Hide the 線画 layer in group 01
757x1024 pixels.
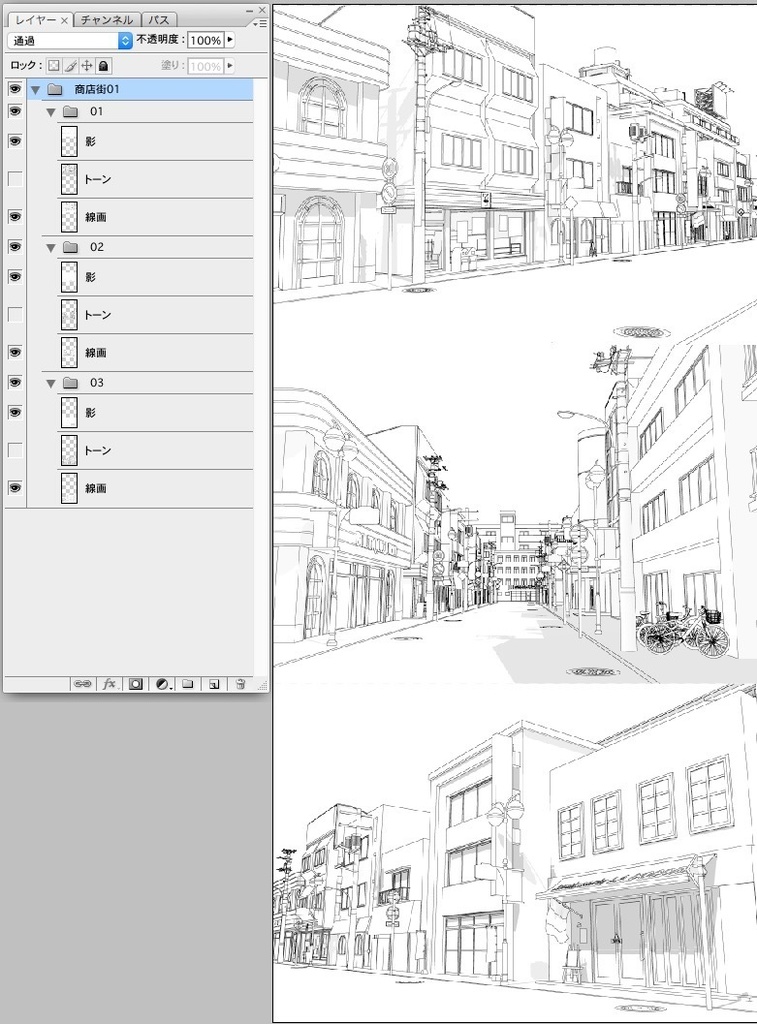[15, 217]
